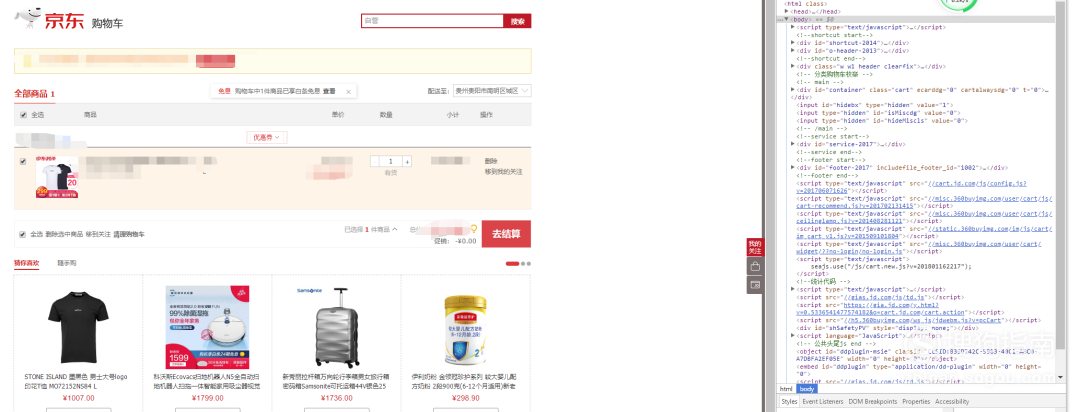Uncheck the t-shirt cart item checkbox

pyautogui.click(x=23, y=161)
